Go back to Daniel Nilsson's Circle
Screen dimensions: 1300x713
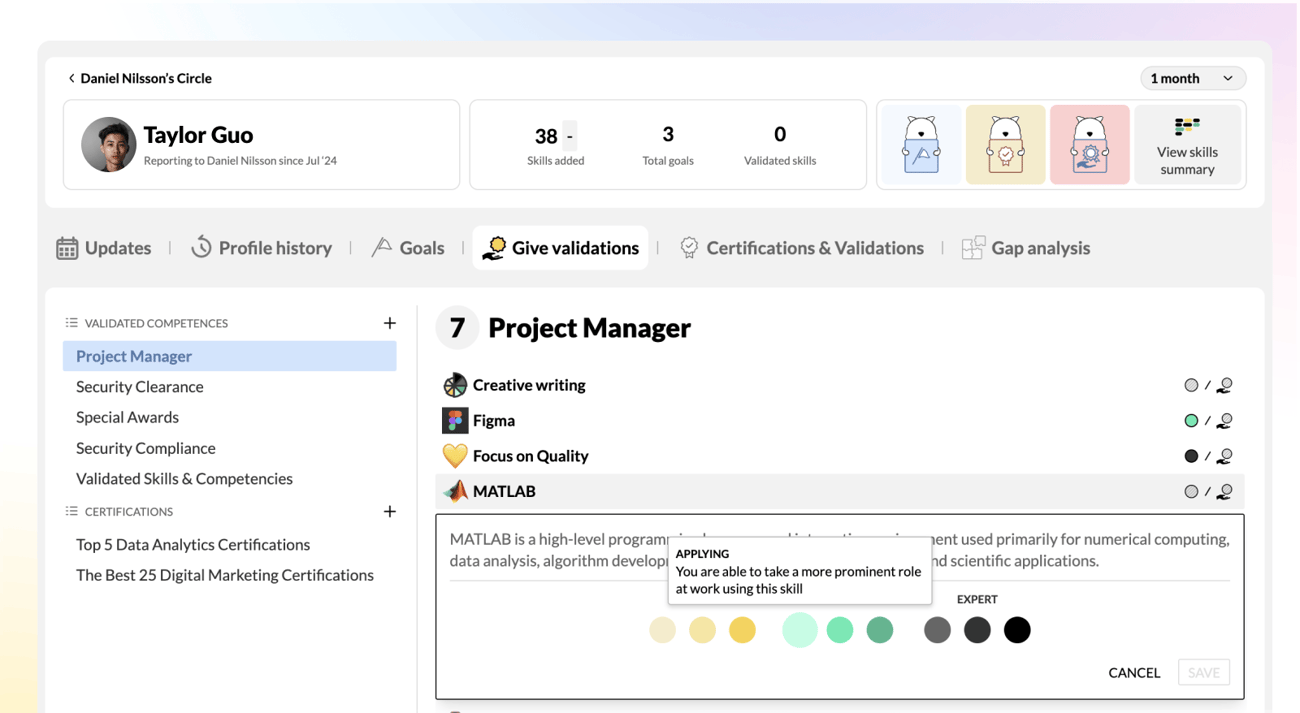[139, 78]
